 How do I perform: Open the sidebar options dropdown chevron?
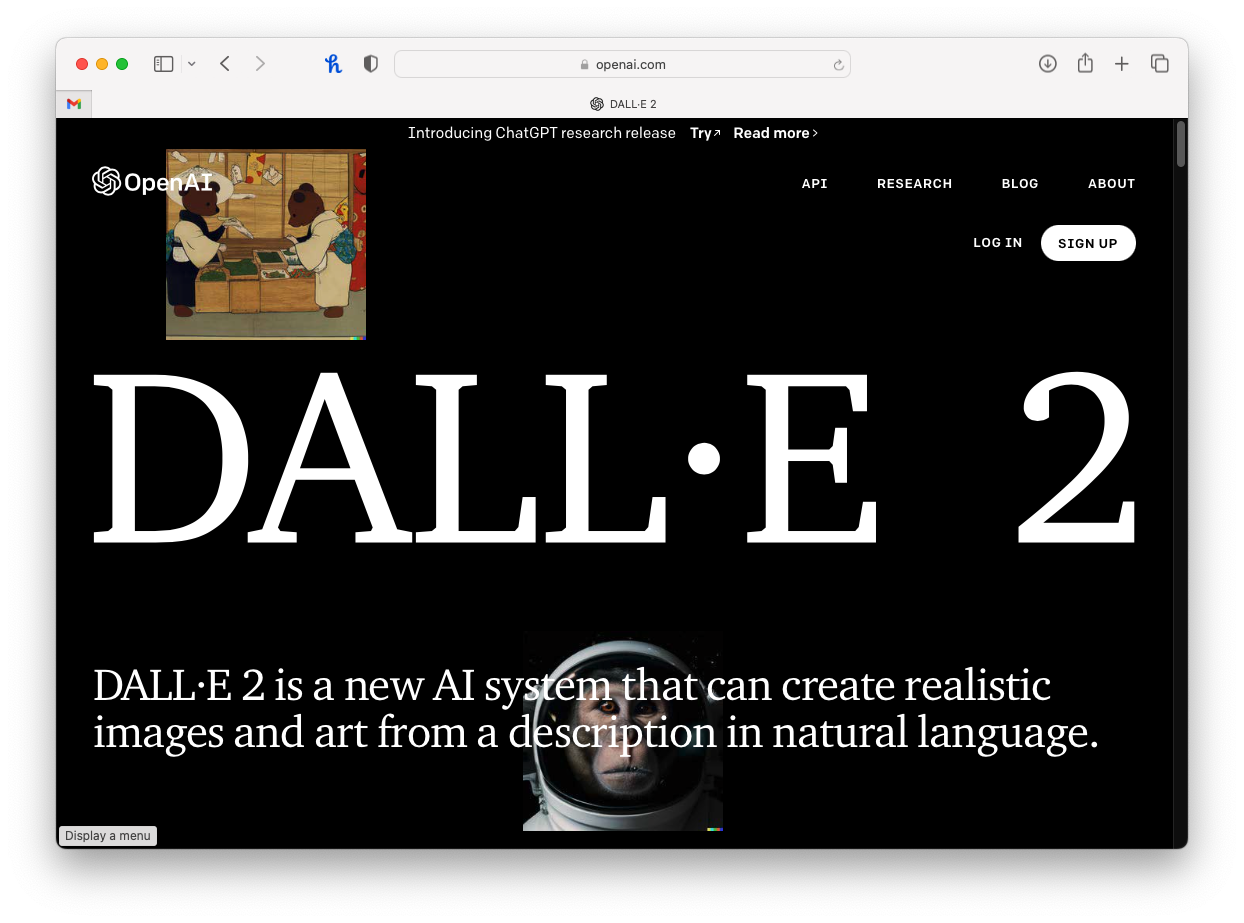[191, 64]
